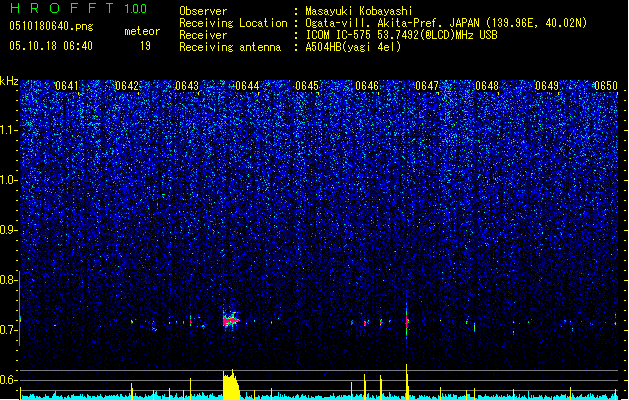This screenshot has width=629, height=400.
Task: Click the vertical red echo spike before 0647
Action: (407, 321)
